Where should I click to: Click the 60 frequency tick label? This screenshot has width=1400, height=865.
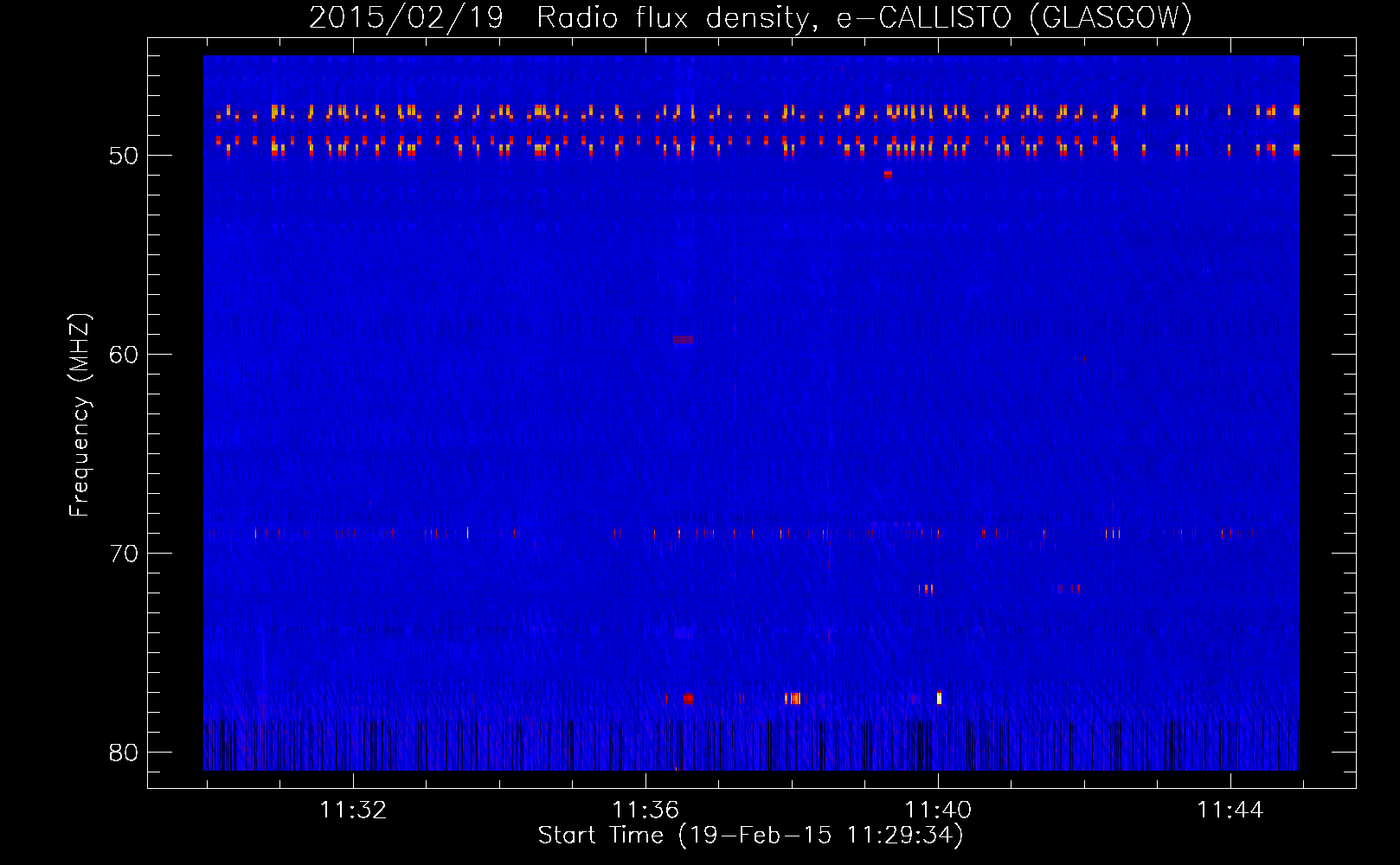[125, 355]
